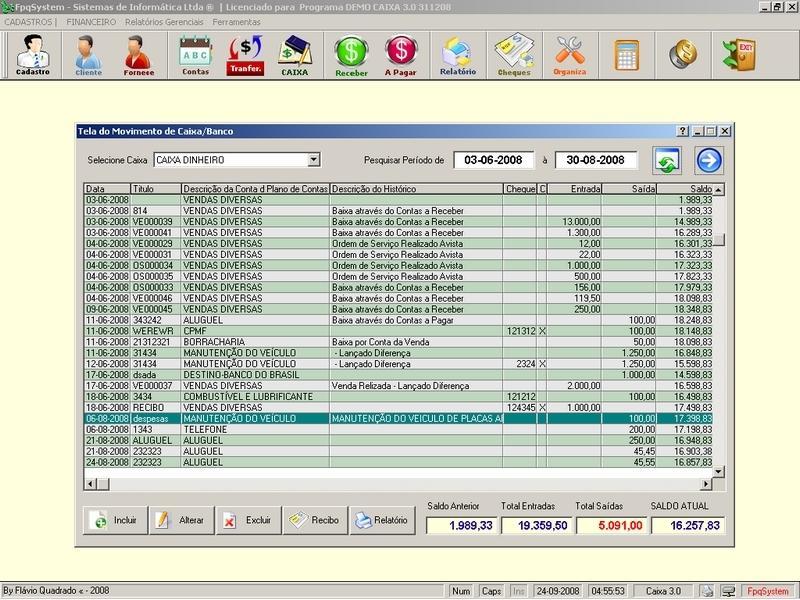800x600 pixels.
Task: Open the A Pagar red dollar icon
Action: pyautogui.click(x=400, y=54)
